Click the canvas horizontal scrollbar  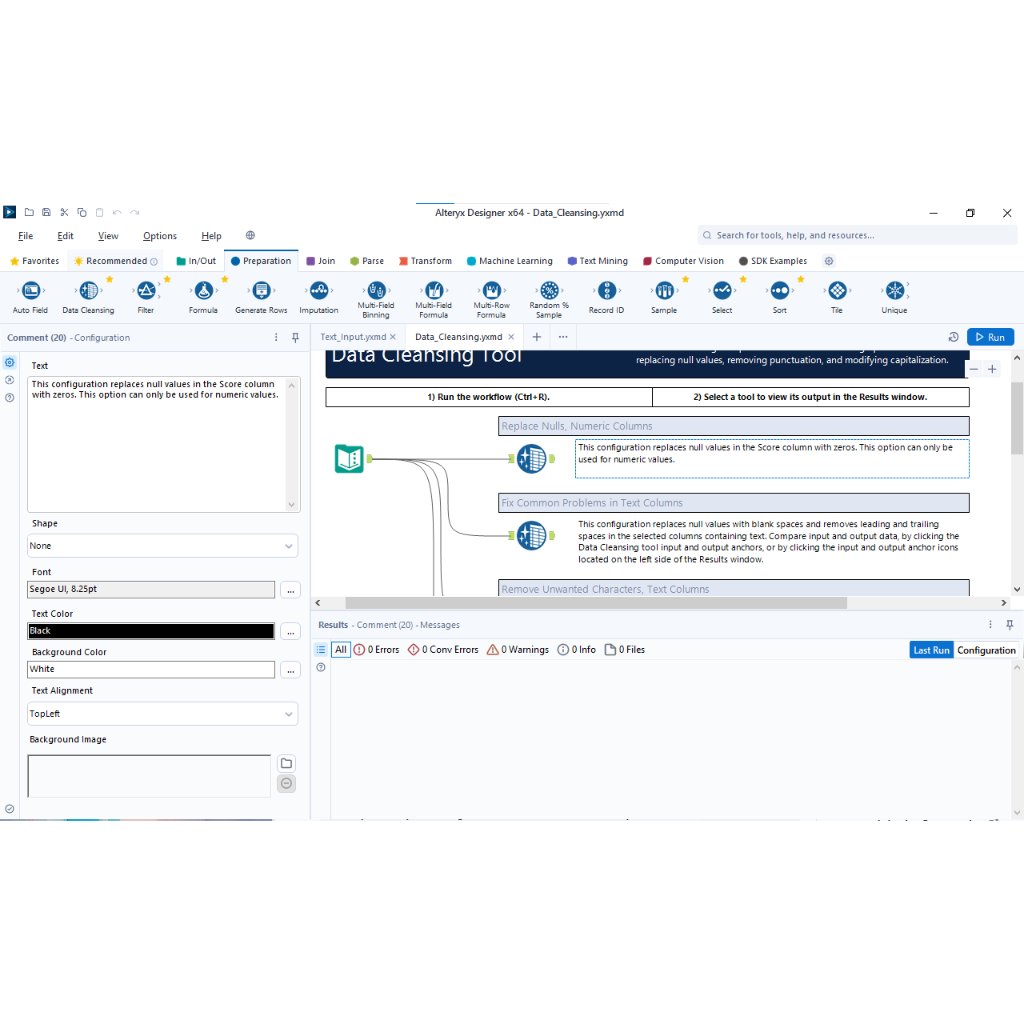click(x=596, y=603)
